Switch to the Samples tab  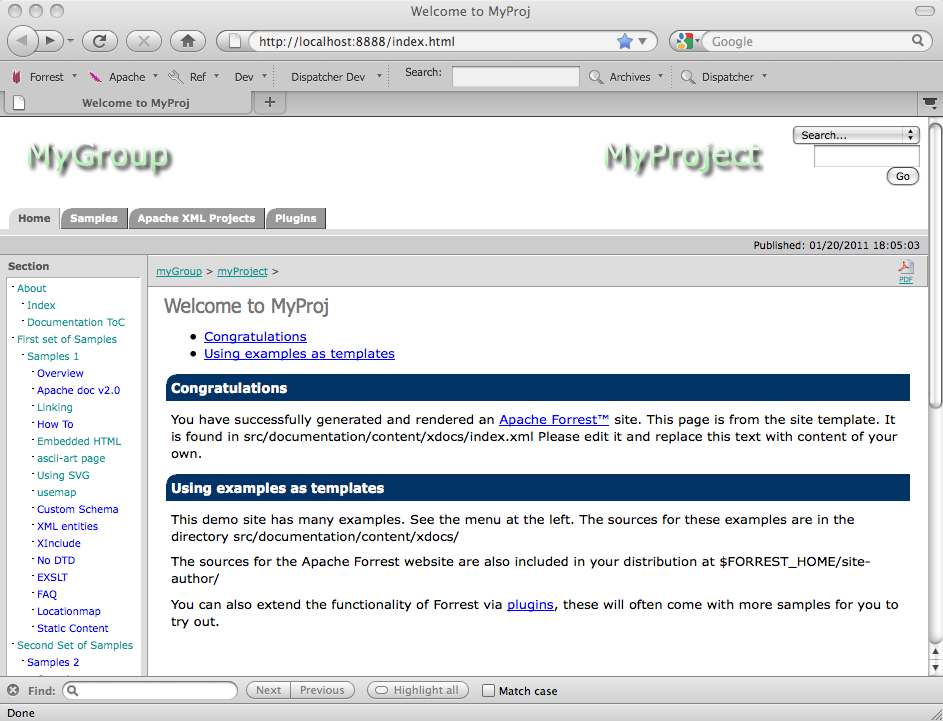94,218
